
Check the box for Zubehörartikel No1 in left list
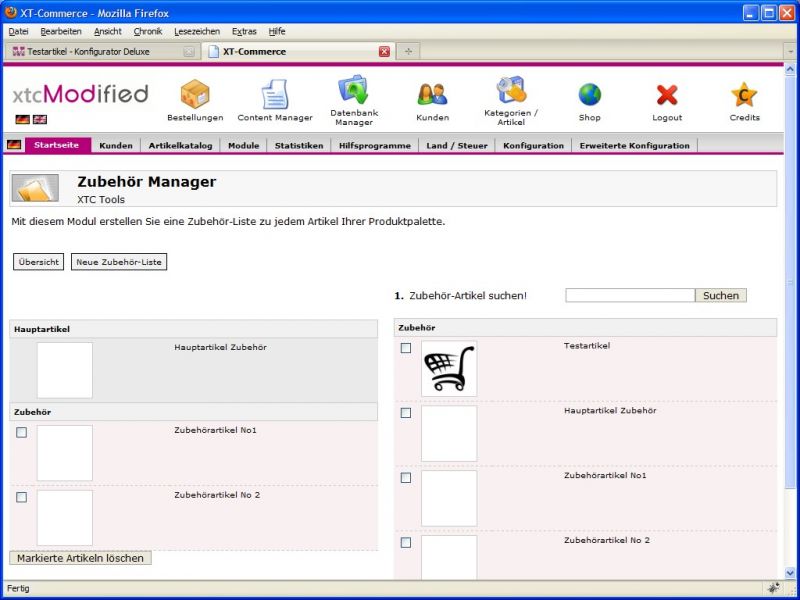(21, 432)
